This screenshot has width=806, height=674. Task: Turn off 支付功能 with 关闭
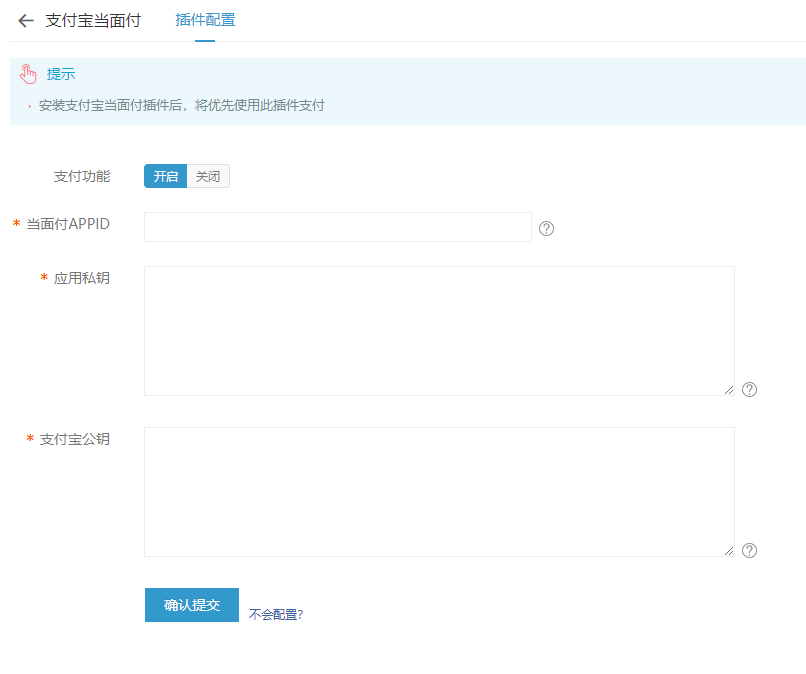pos(208,176)
